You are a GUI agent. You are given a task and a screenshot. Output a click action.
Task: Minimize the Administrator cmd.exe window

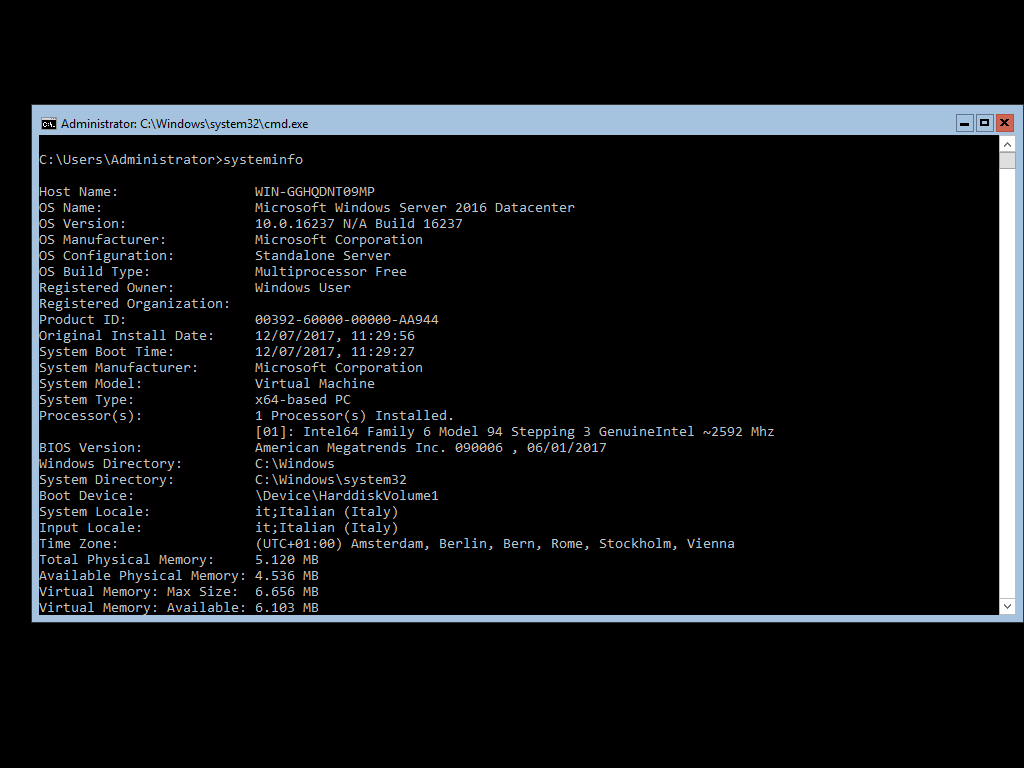965,123
